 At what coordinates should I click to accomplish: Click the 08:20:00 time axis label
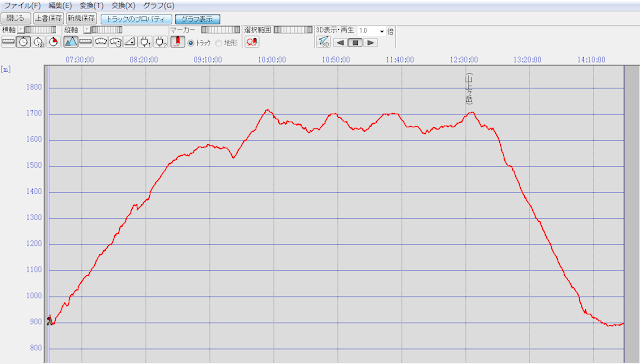click(x=144, y=60)
